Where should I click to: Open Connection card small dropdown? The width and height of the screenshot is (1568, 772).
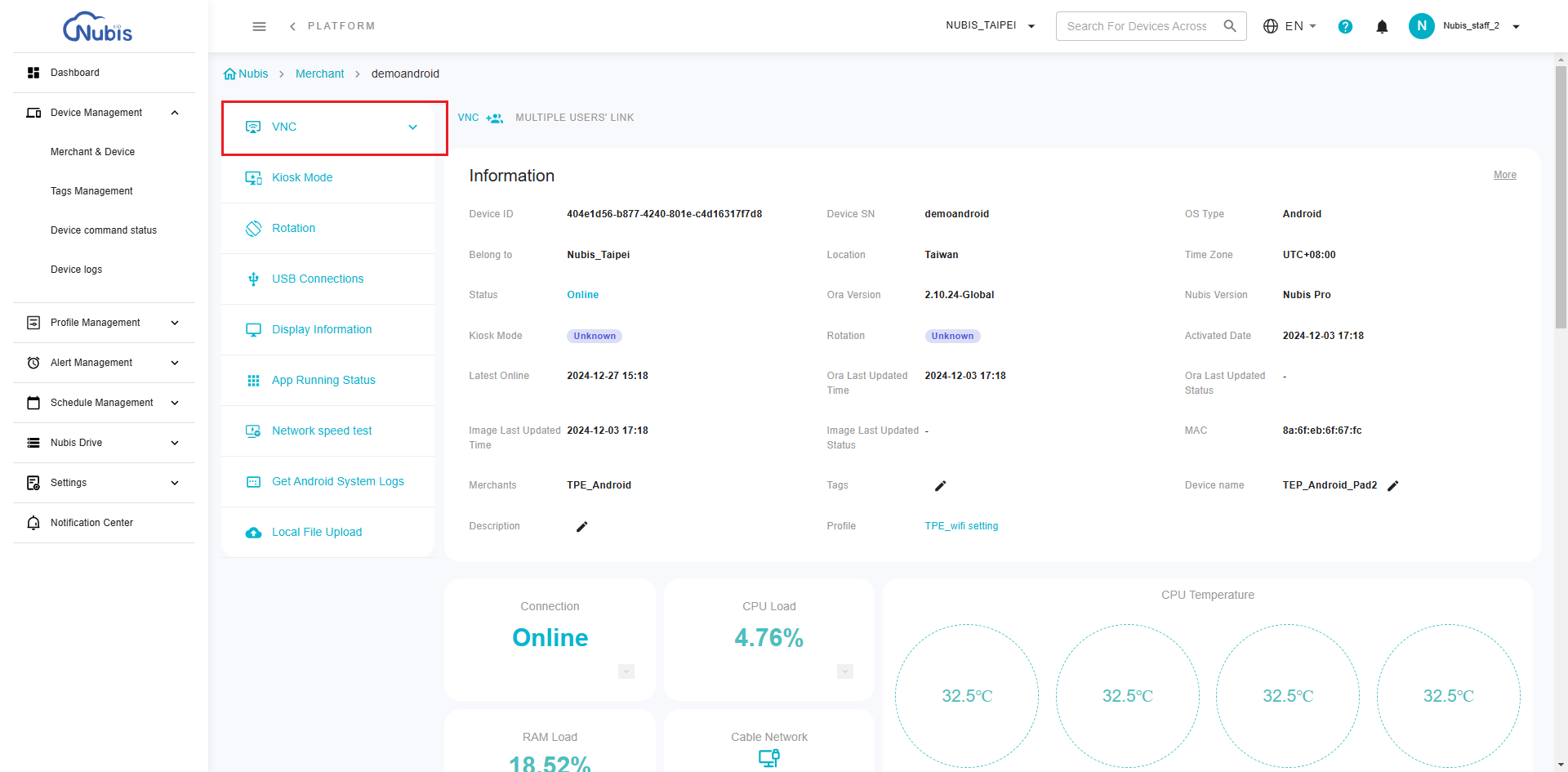click(626, 672)
